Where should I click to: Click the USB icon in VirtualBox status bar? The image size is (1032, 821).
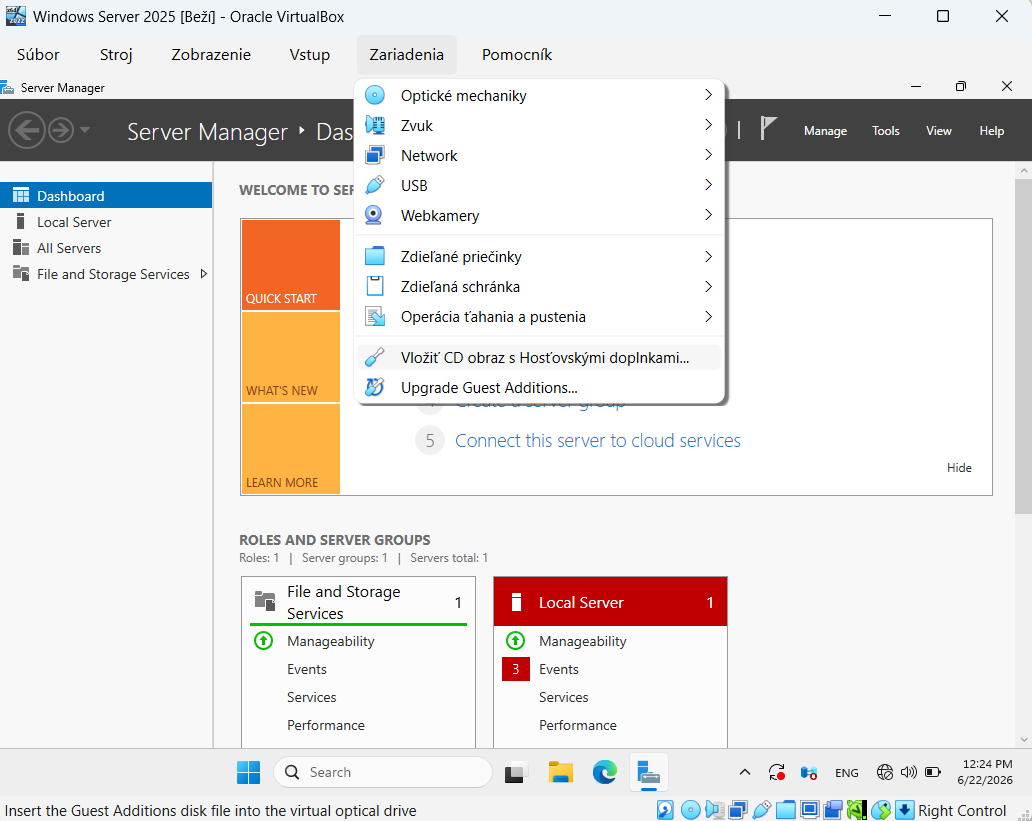click(761, 809)
